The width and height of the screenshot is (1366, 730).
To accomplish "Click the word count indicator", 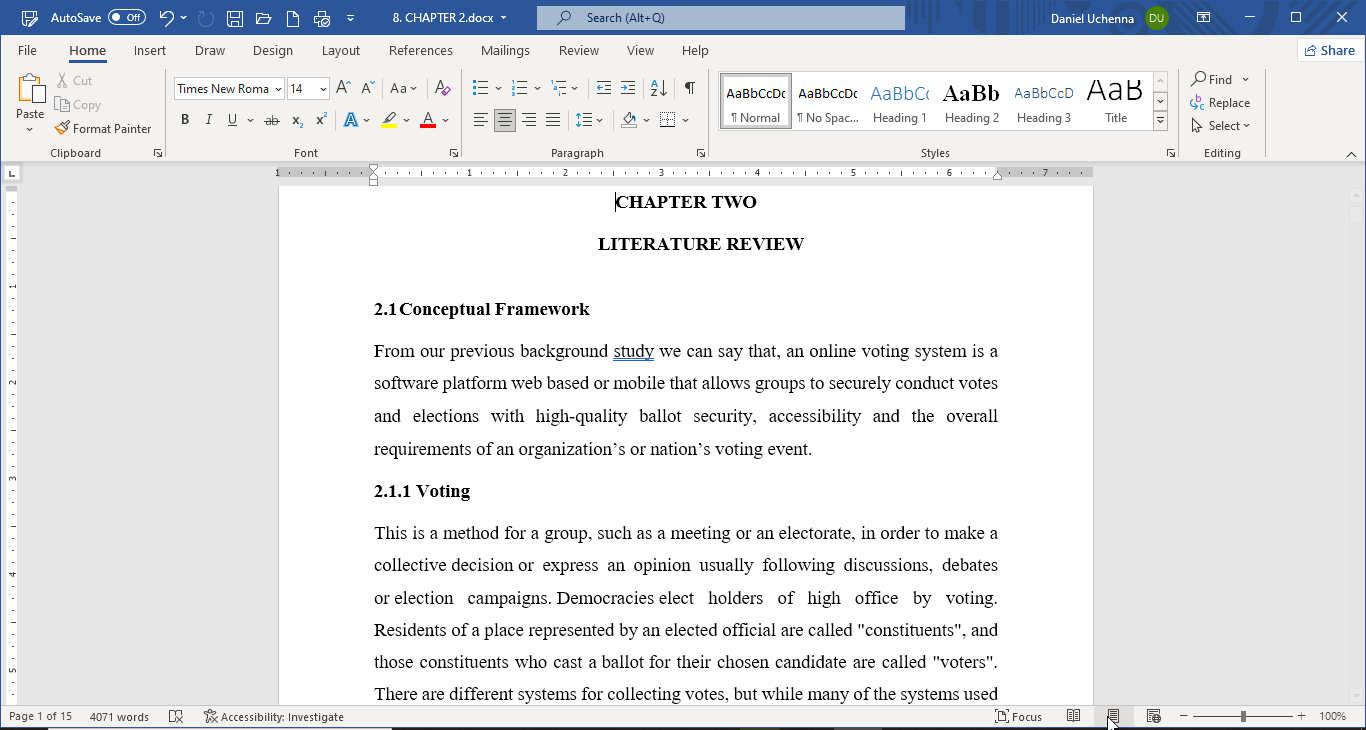I will click(120, 716).
